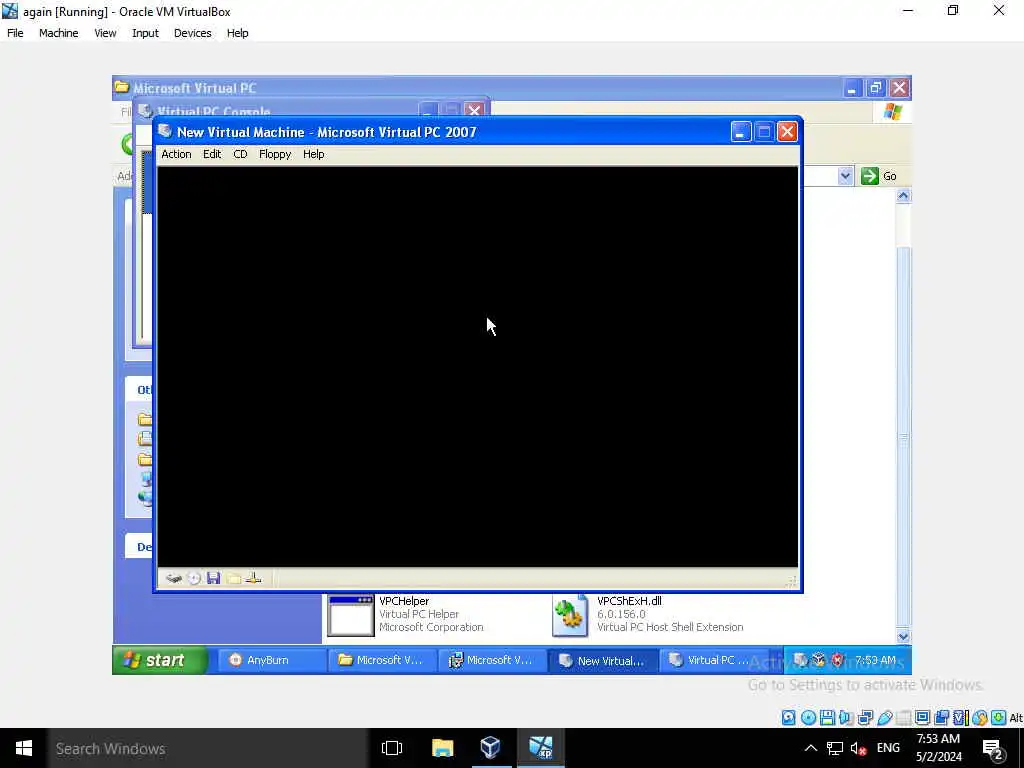The image size is (1024, 768).
Task: Open address bar dropdown in Explorer window
Action: 845,176
